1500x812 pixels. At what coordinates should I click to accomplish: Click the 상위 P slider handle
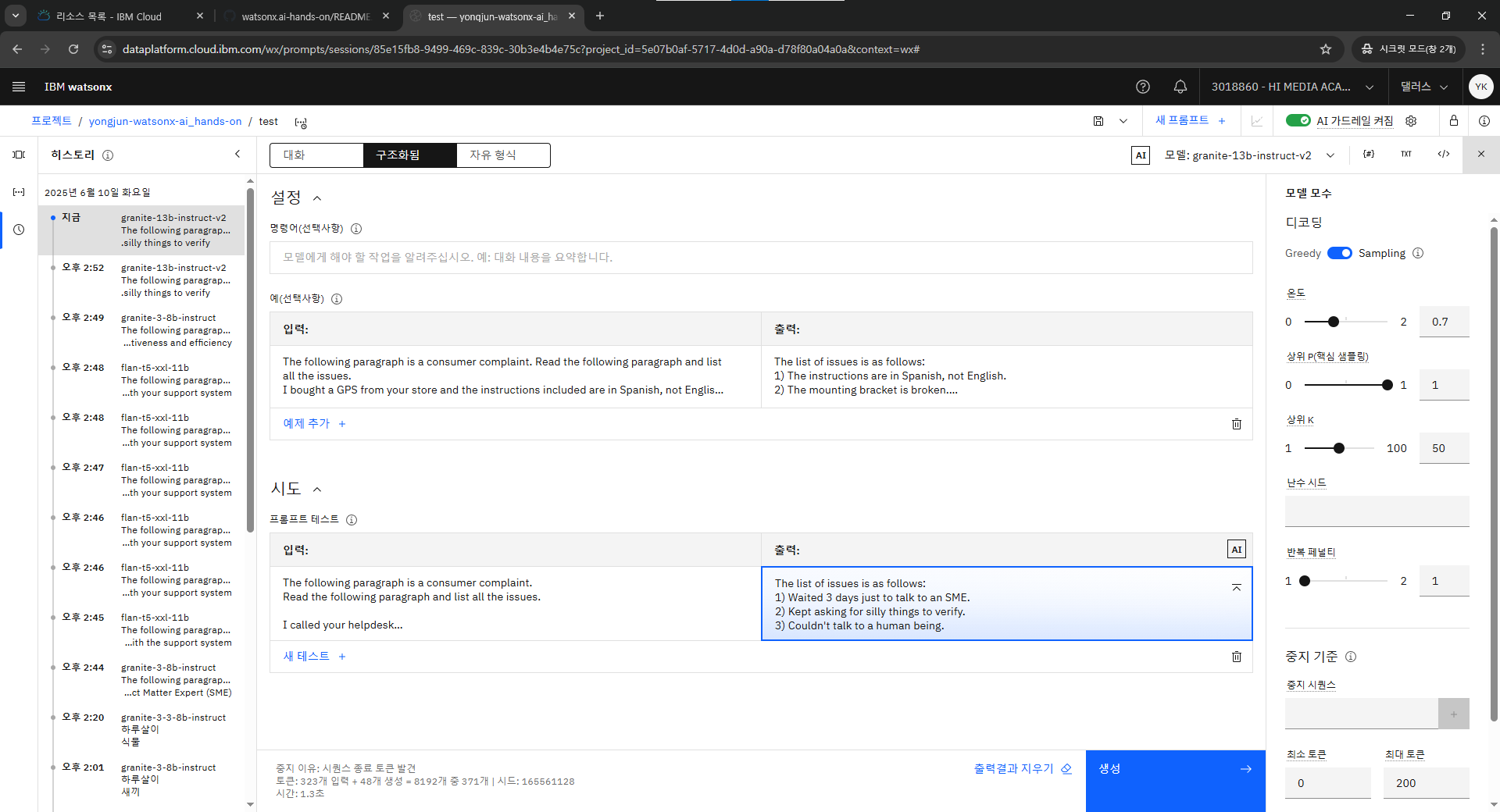click(x=1387, y=385)
